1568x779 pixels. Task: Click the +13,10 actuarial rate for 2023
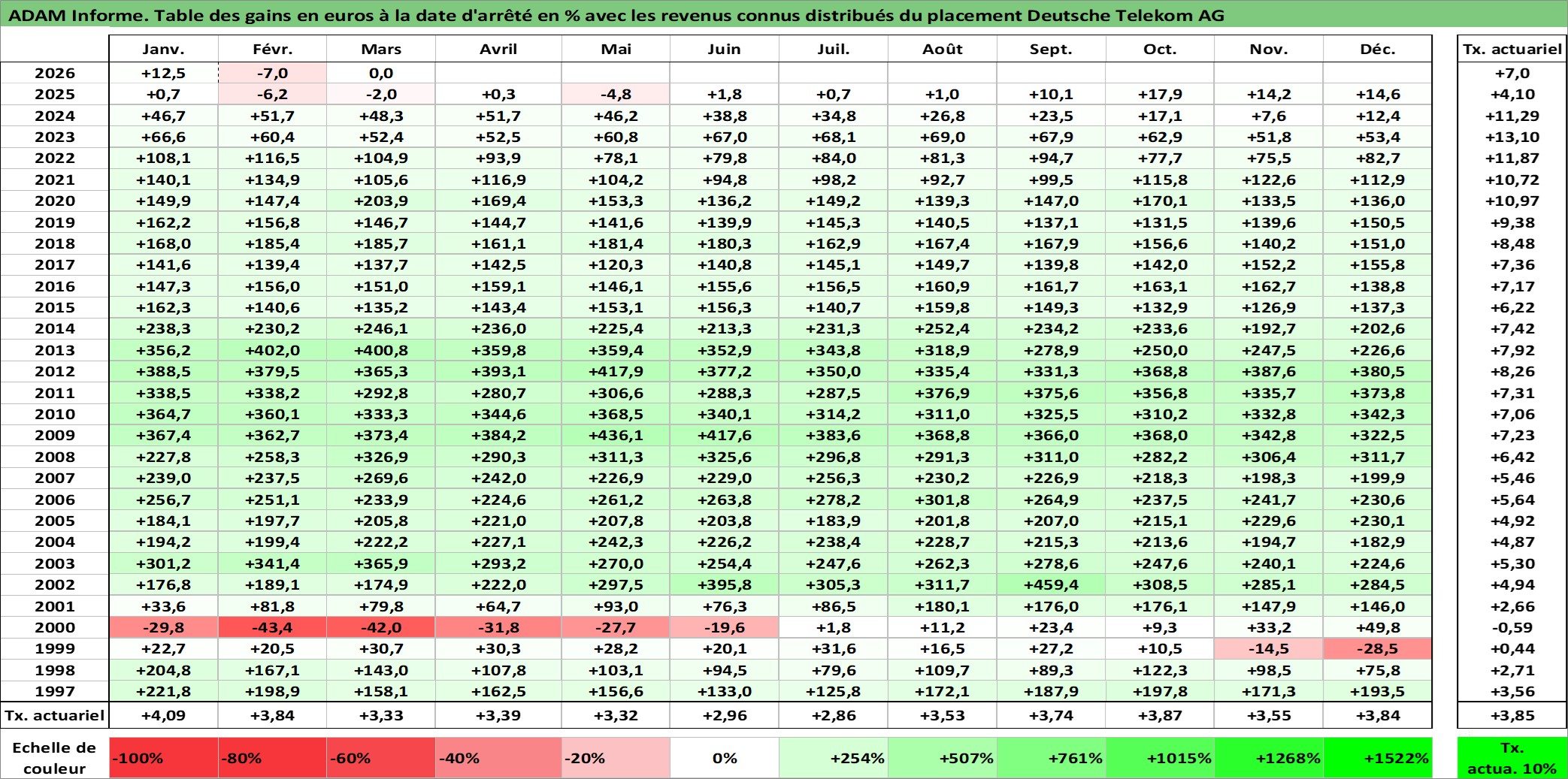[1512, 137]
